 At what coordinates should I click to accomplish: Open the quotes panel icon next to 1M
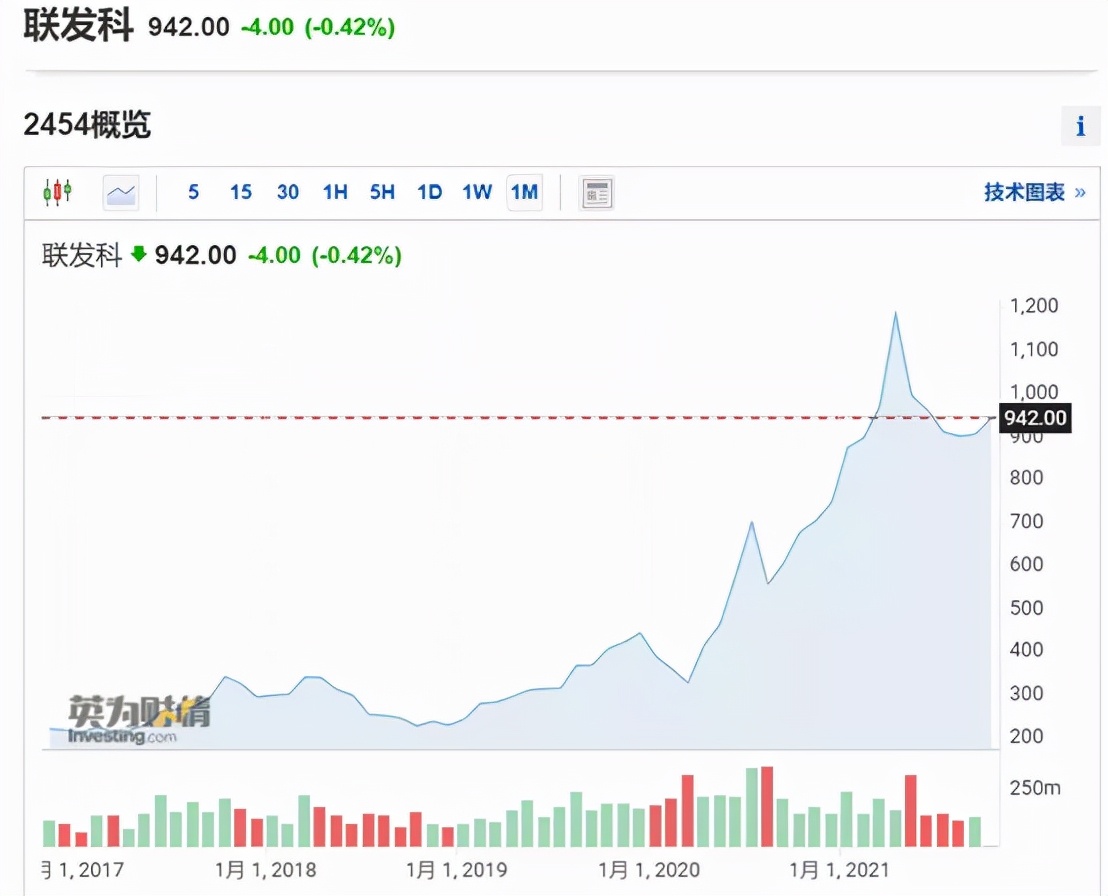[597, 192]
